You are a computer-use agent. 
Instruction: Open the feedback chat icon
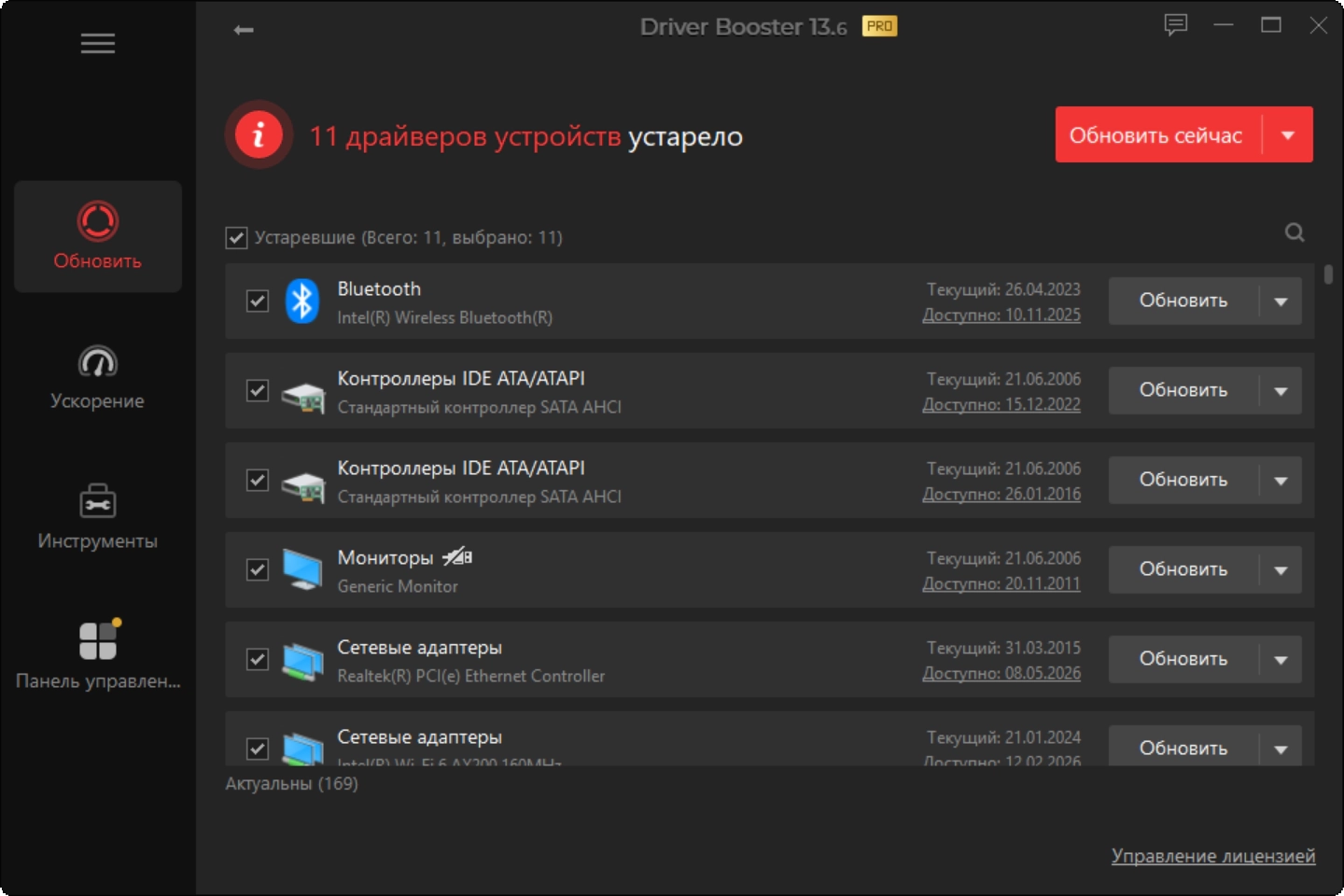click(1176, 25)
